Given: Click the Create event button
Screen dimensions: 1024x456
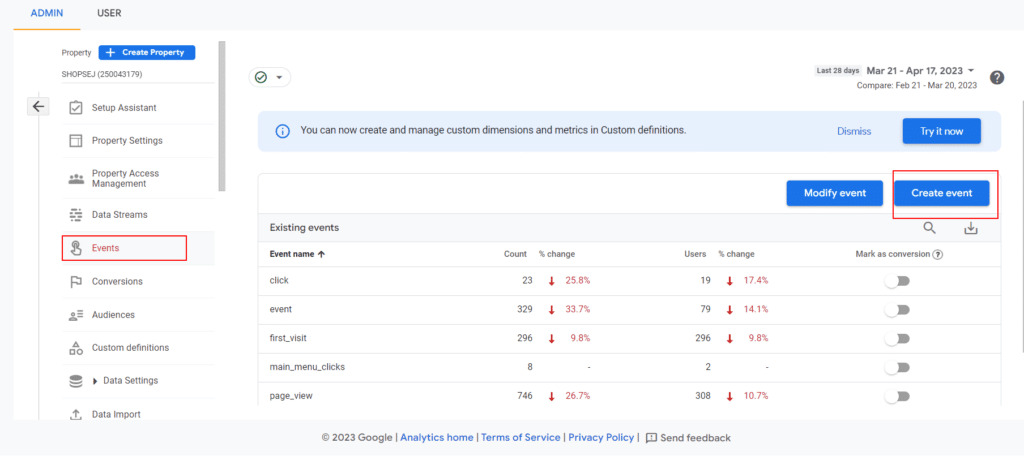Looking at the screenshot, I should tap(941, 193).
